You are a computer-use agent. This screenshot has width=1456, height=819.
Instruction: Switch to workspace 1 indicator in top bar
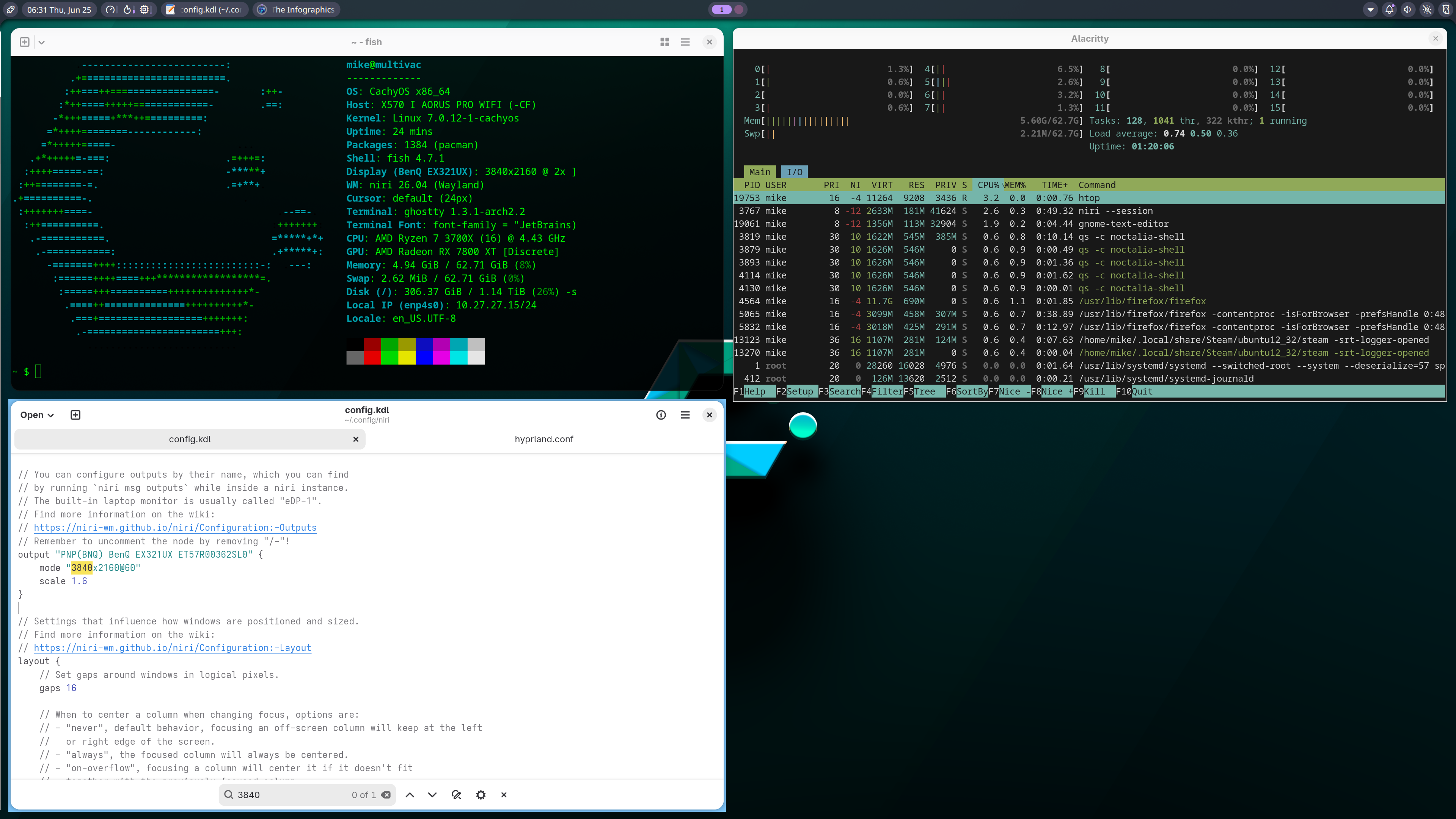click(x=721, y=9)
